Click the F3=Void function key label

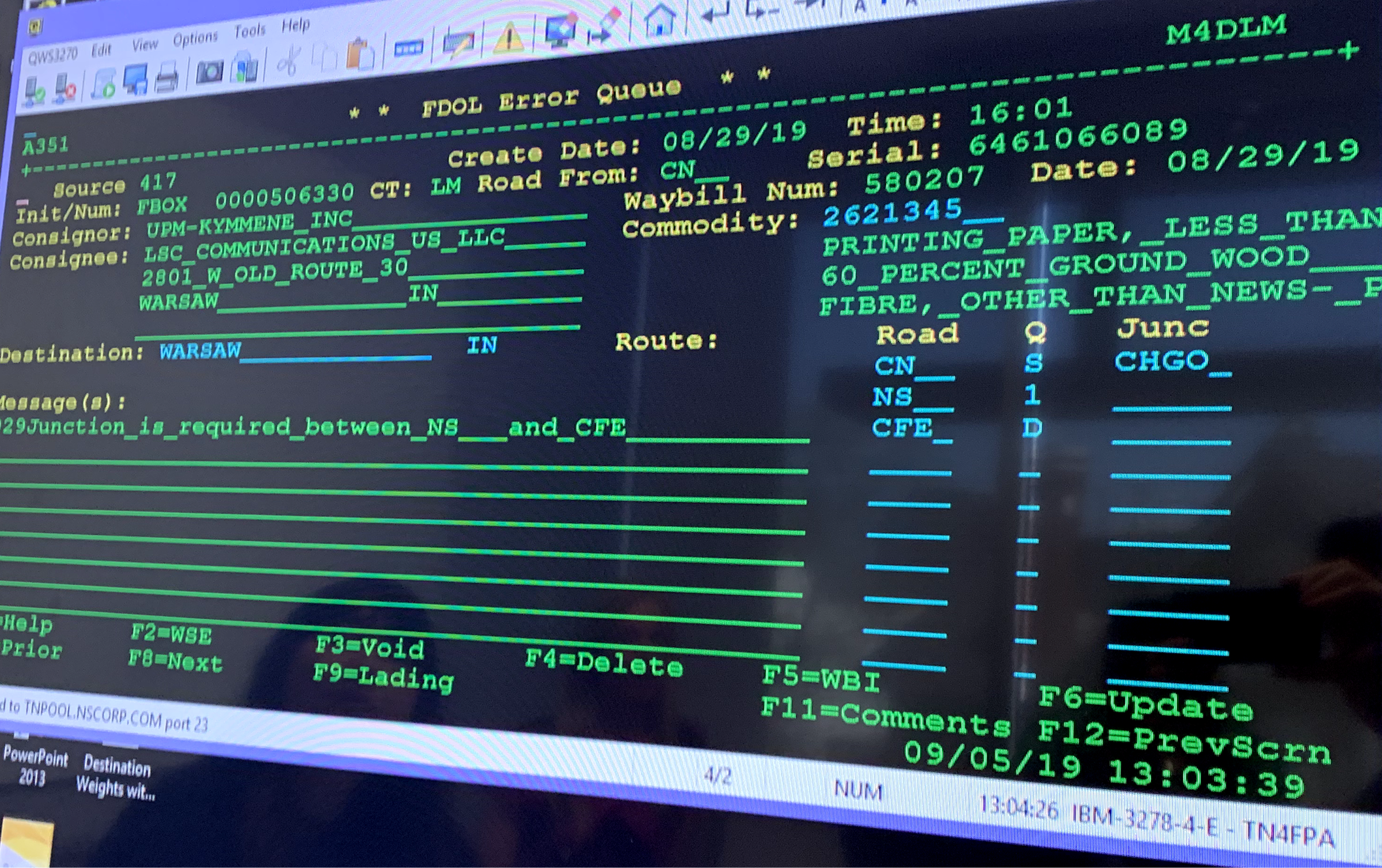tap(370, 648)
